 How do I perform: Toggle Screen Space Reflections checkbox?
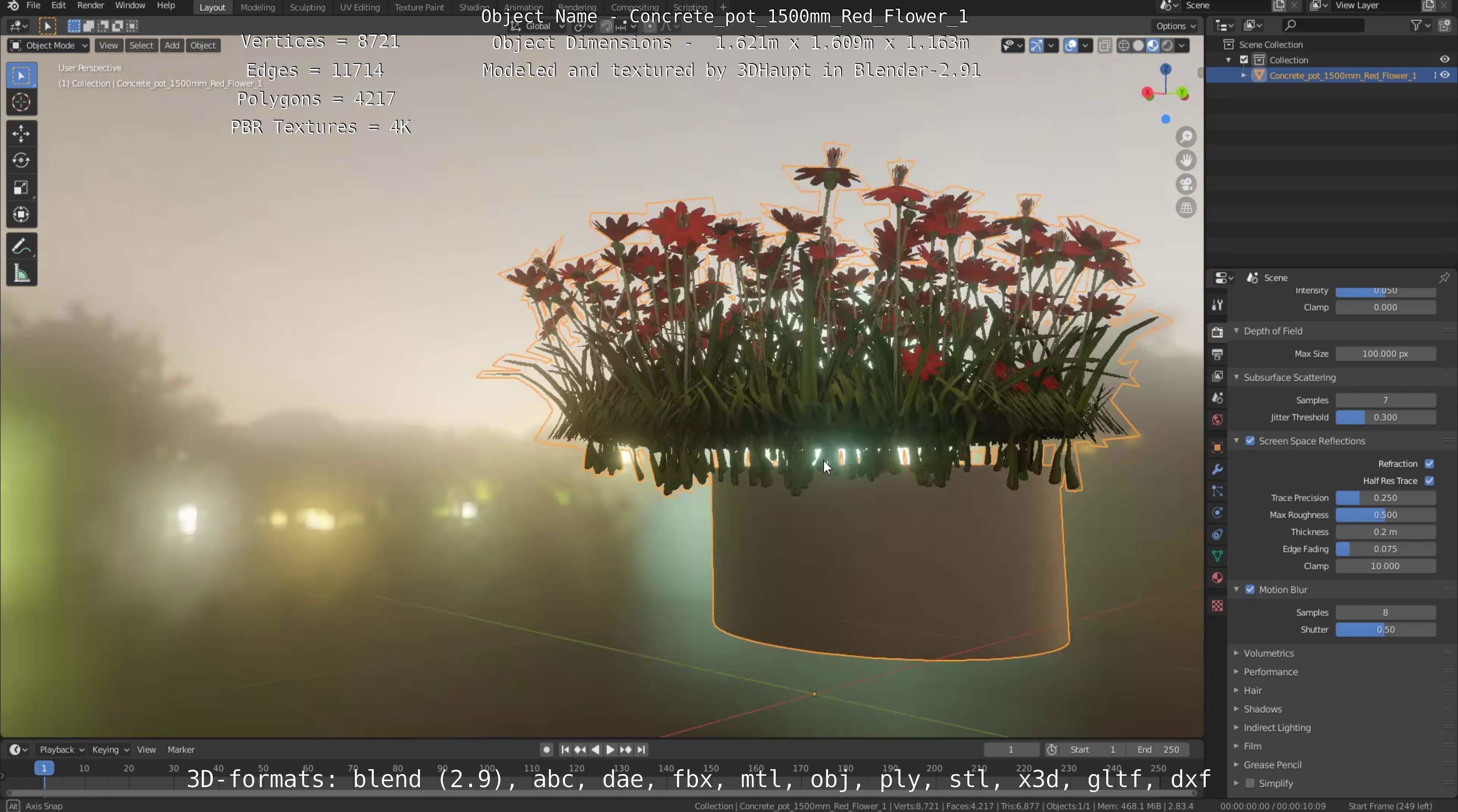point(1250,441)
